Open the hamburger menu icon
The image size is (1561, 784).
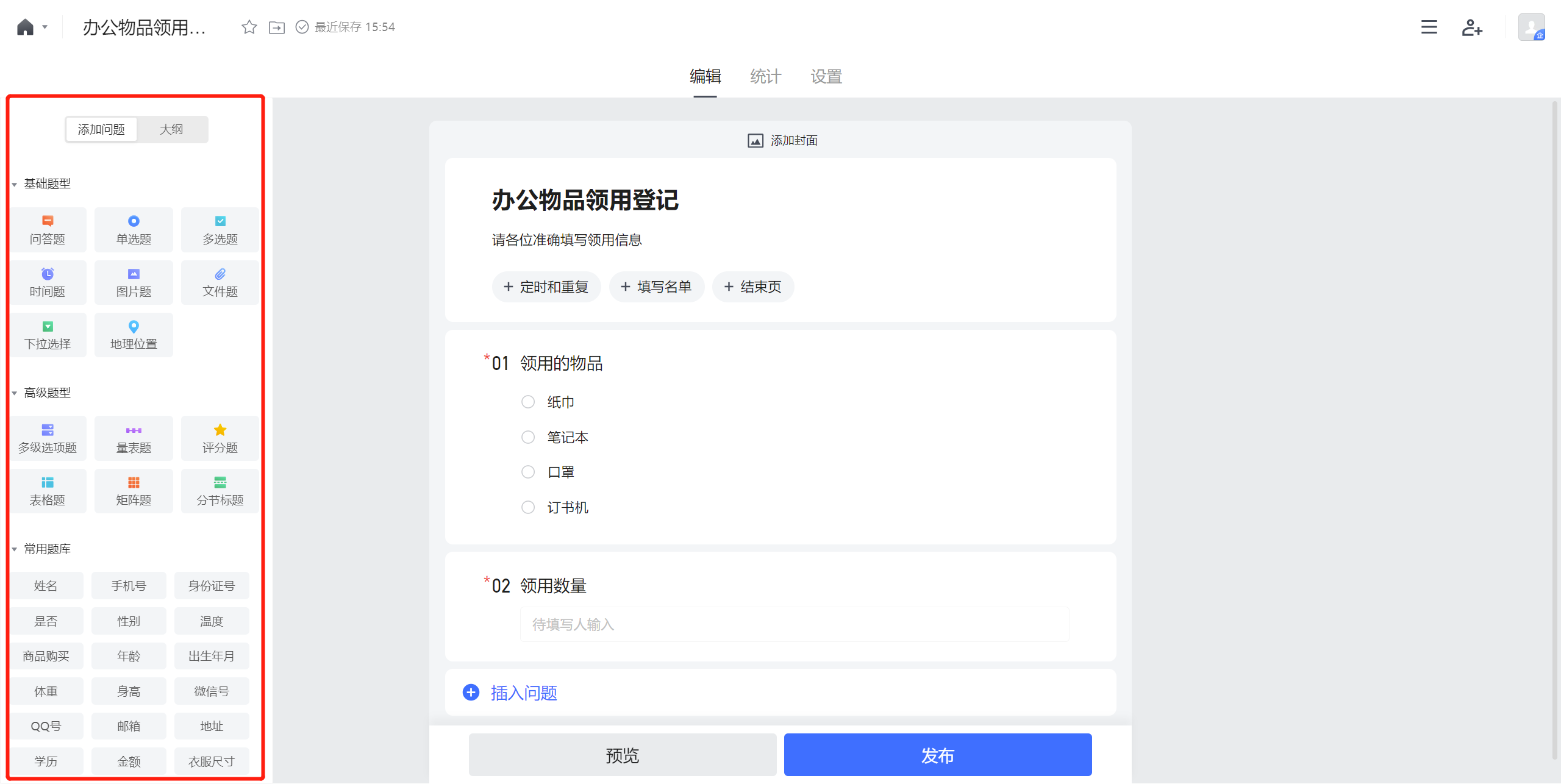pyautogui.click(x=1429, y=27)
